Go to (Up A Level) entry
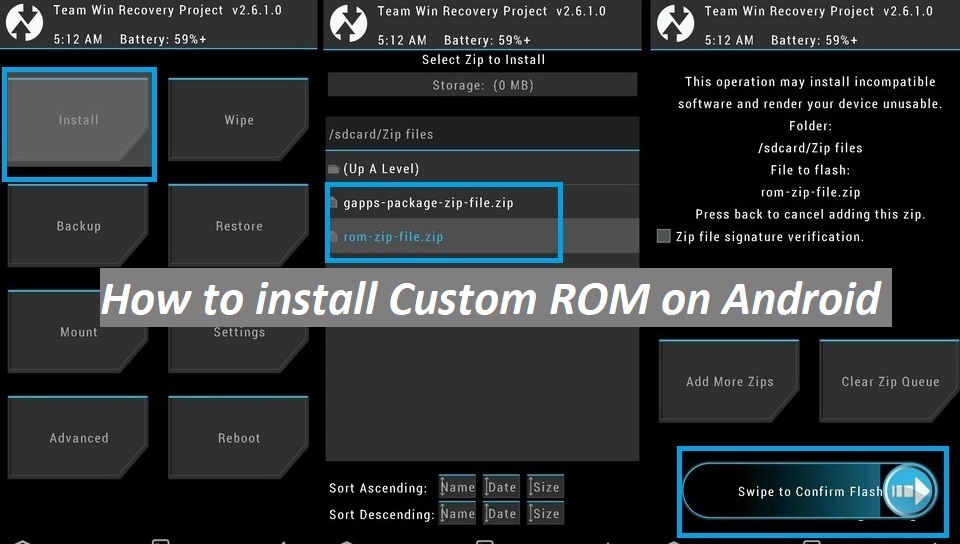This screenshot has height=544, width=960. click(482, 168)
